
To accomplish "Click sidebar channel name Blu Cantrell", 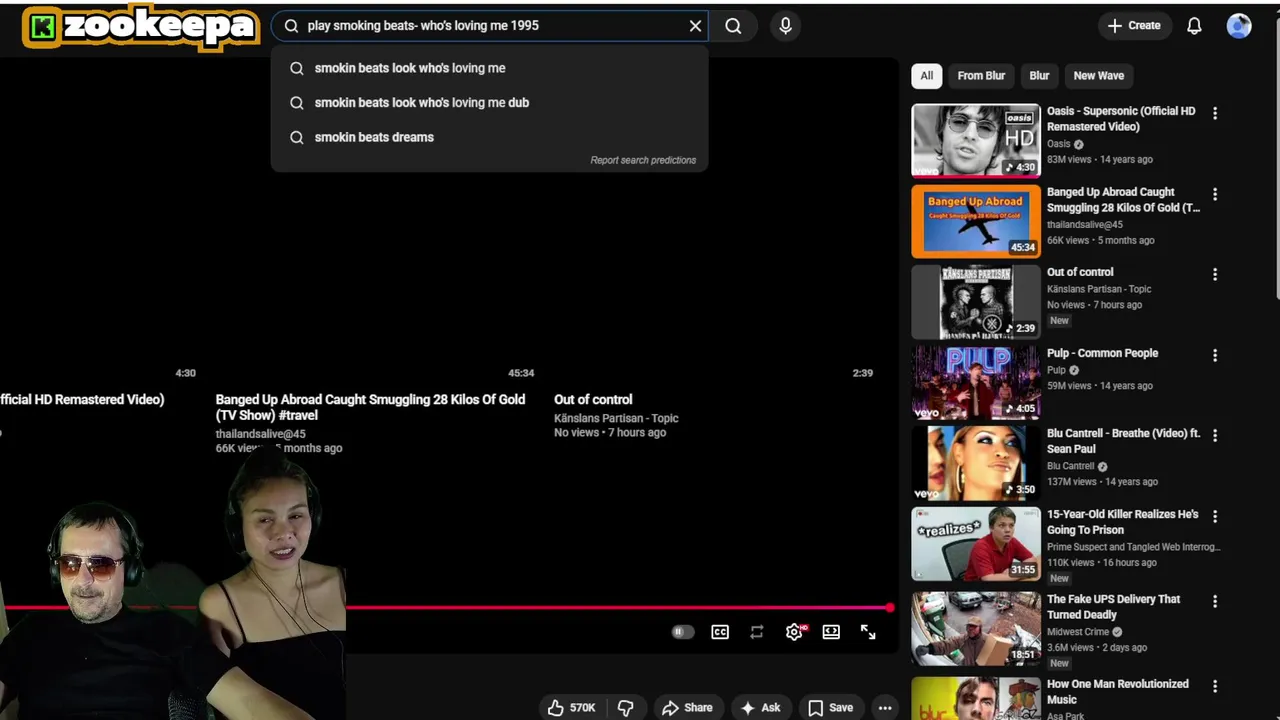I will click(1070, 466).
